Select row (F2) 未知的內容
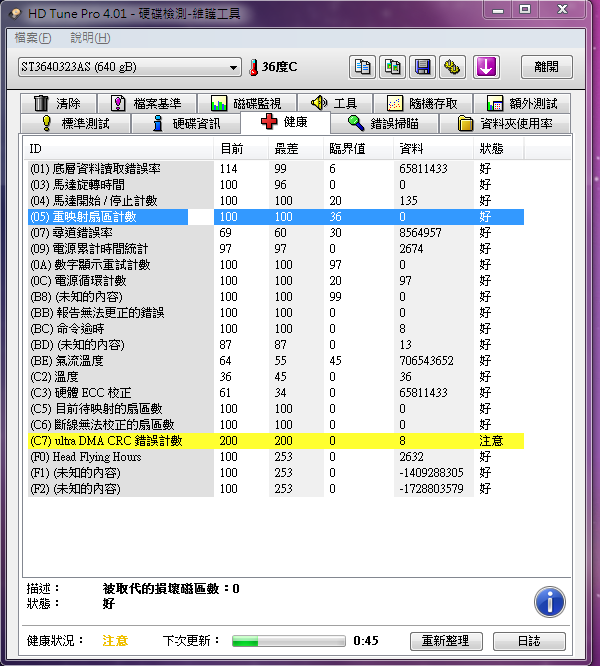The height and width of the screenshot is (666, 600). point(276,489)
